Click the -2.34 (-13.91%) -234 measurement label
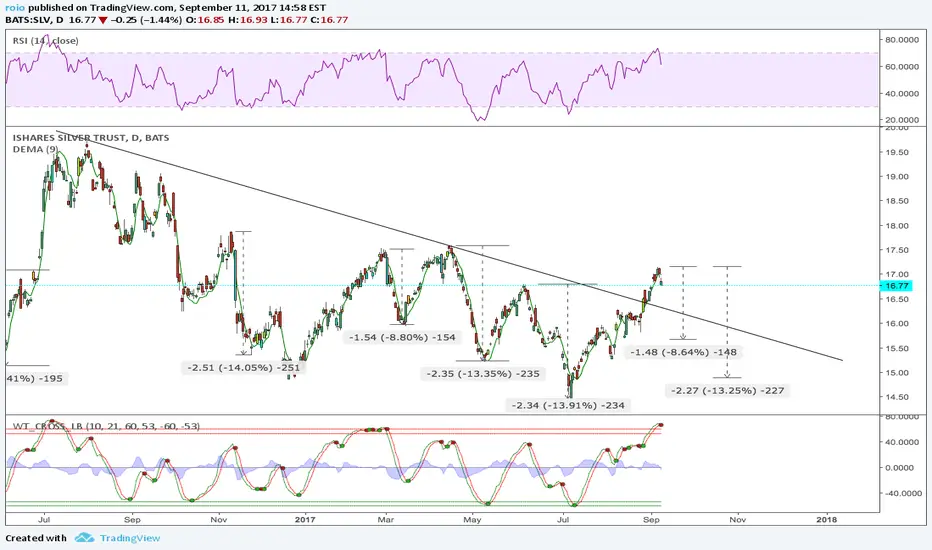This screenshot has height=550, width=932. pos(568,406)
